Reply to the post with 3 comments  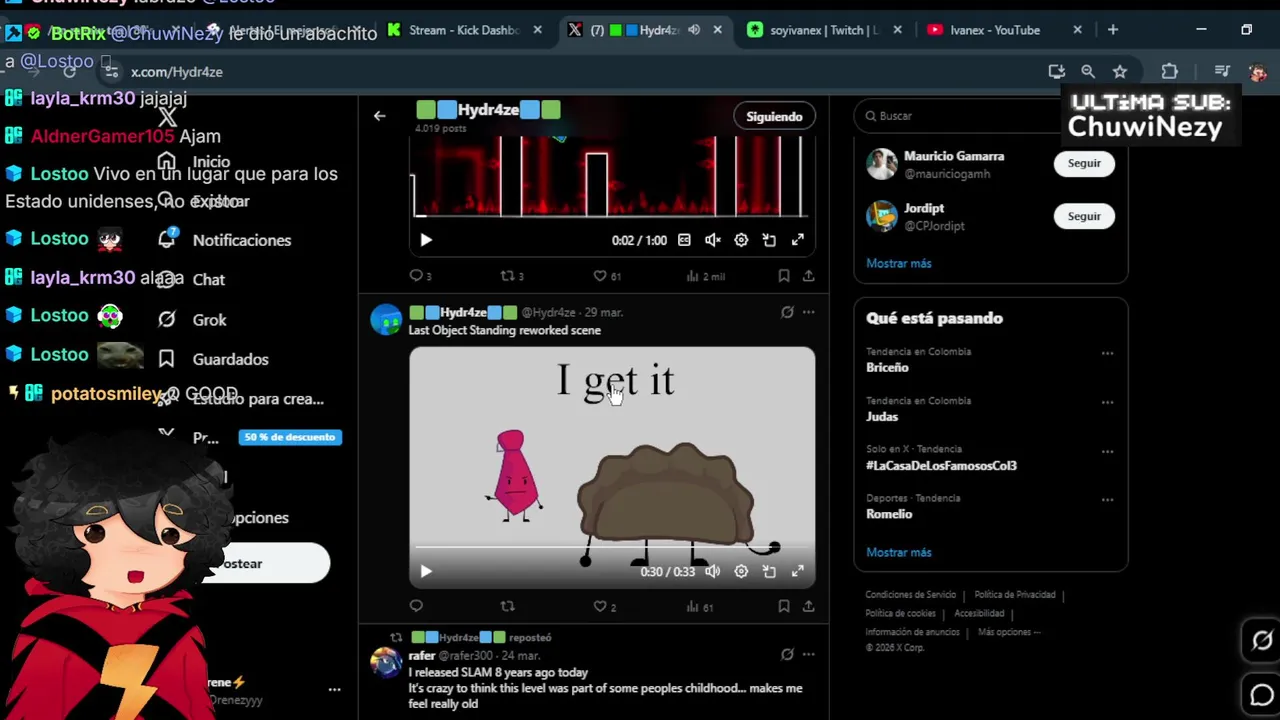[420, 276]
